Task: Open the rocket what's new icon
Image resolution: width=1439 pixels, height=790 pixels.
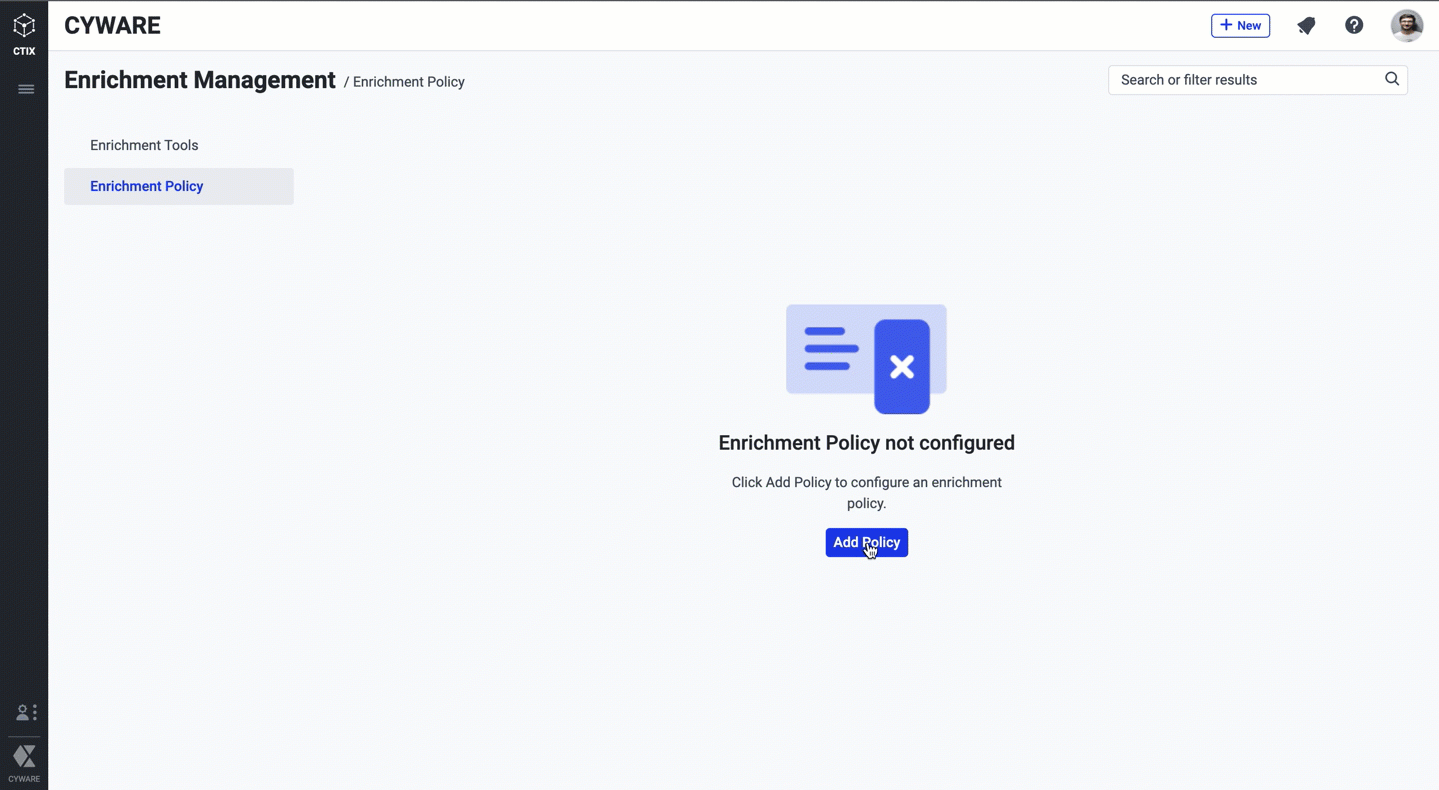Action: coord(1306,26)
